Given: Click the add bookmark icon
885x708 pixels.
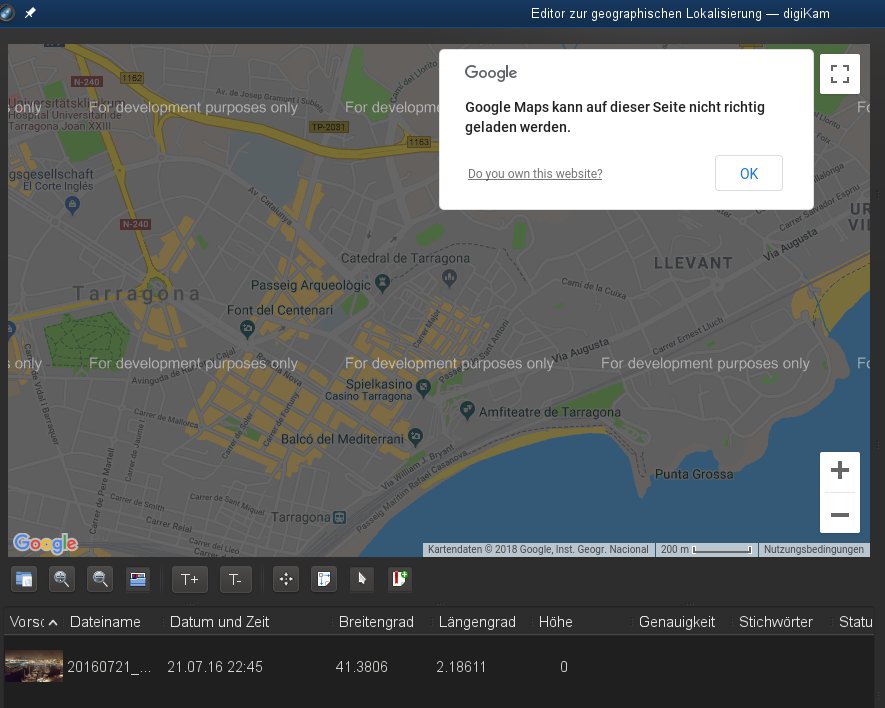Looking at the screenshot, I should (x=400, y=578).
